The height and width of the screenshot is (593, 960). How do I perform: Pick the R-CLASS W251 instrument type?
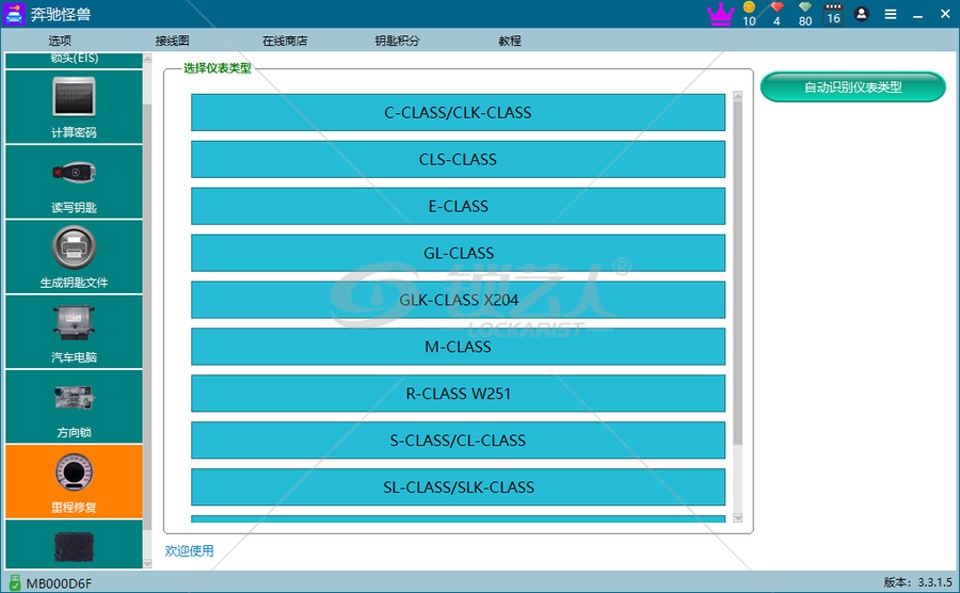(x=458, y=393)
